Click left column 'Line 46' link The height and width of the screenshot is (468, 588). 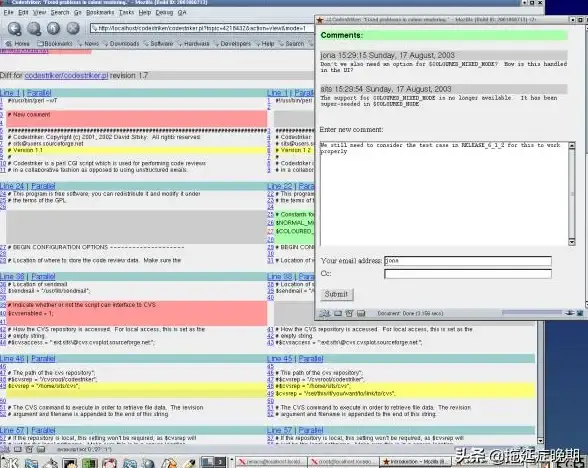[12, 358]
